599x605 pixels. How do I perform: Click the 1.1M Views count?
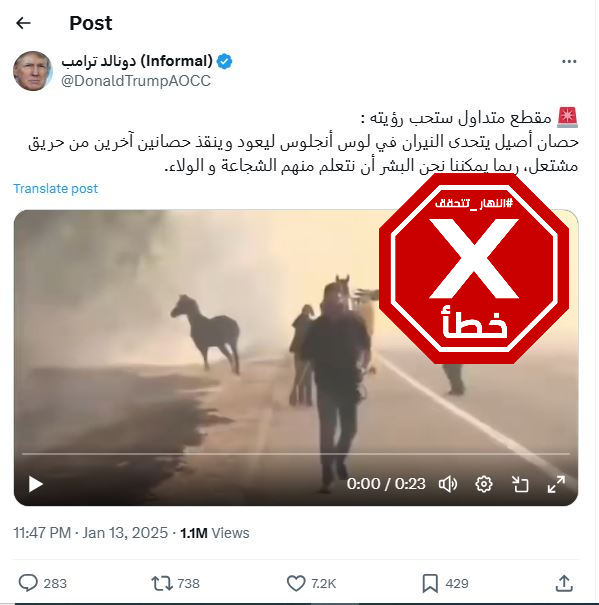[x=215, y=533]
